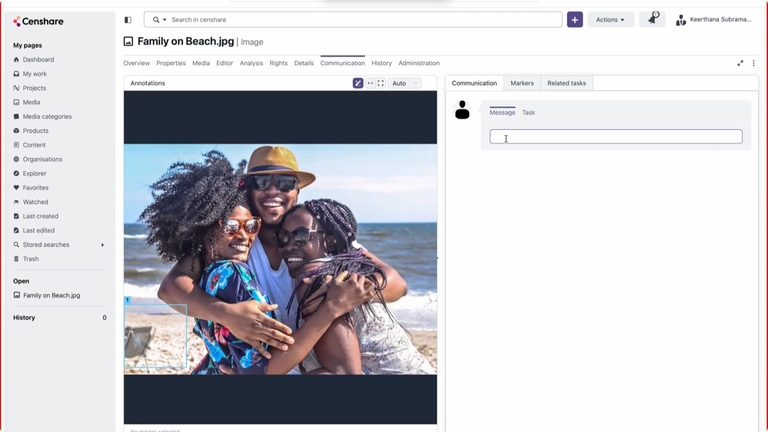This screenshot has height=432, width=768.
Task: Click the Watched icon
Action: click(x=16, y=202)
